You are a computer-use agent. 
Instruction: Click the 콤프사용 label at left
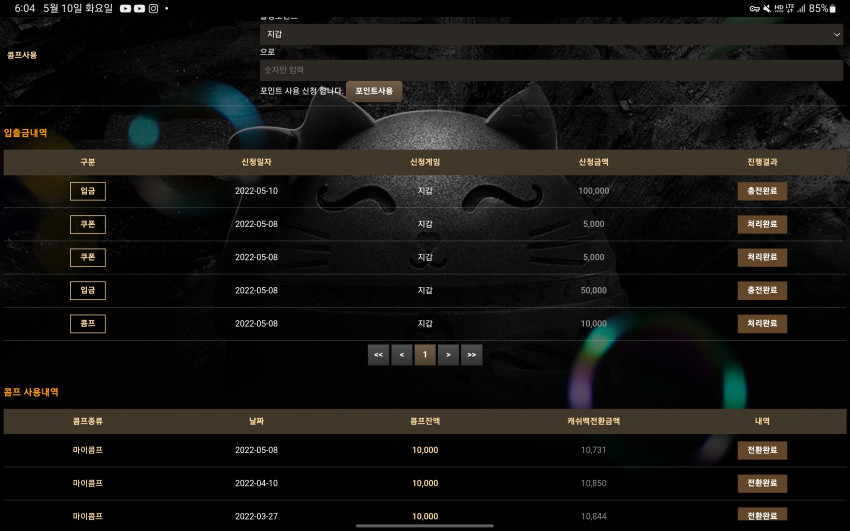pos(22,55)
